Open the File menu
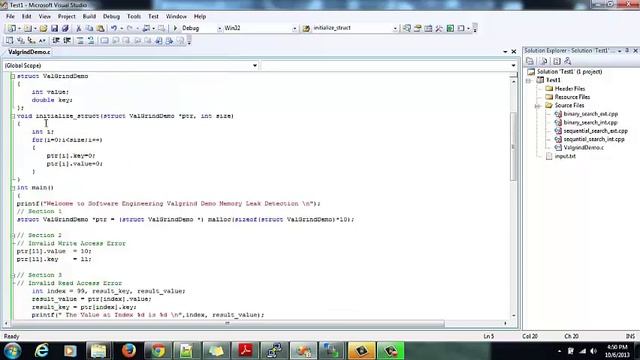The width and height of the screenshot is (640, 360). pyautogui.click(x=10, y=16)
